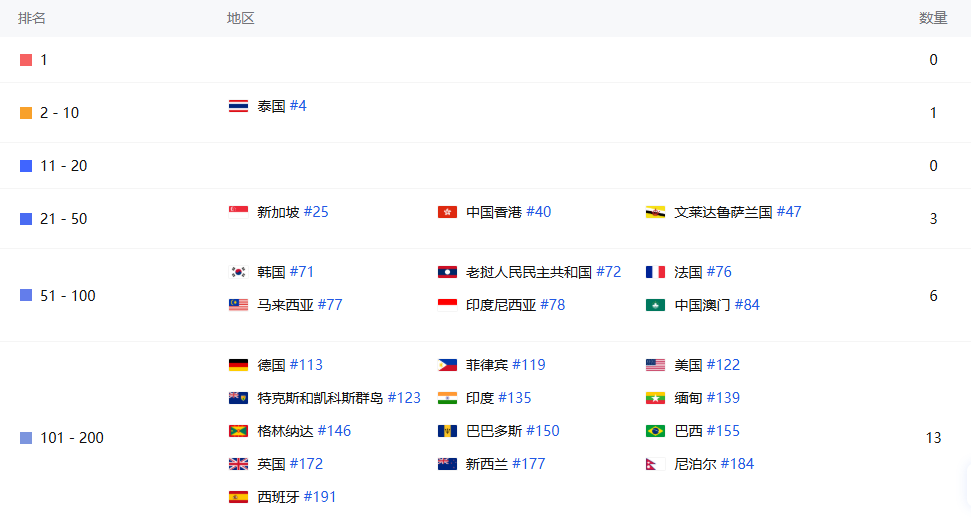Click the swatch for rank 101 - 200

(x=26, y=438)
